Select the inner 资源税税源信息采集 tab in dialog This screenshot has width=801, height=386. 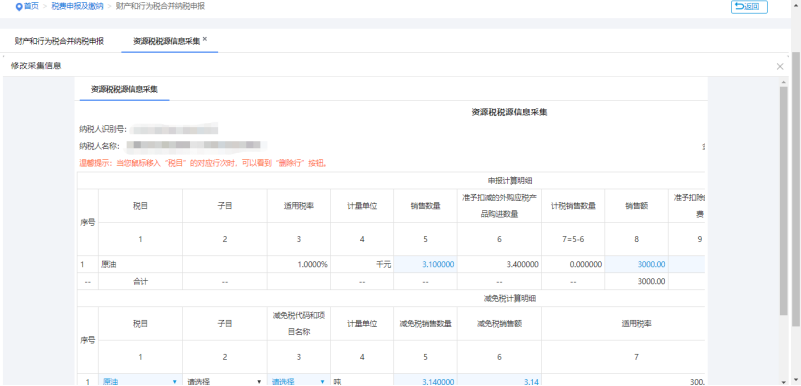click(124, 89)
